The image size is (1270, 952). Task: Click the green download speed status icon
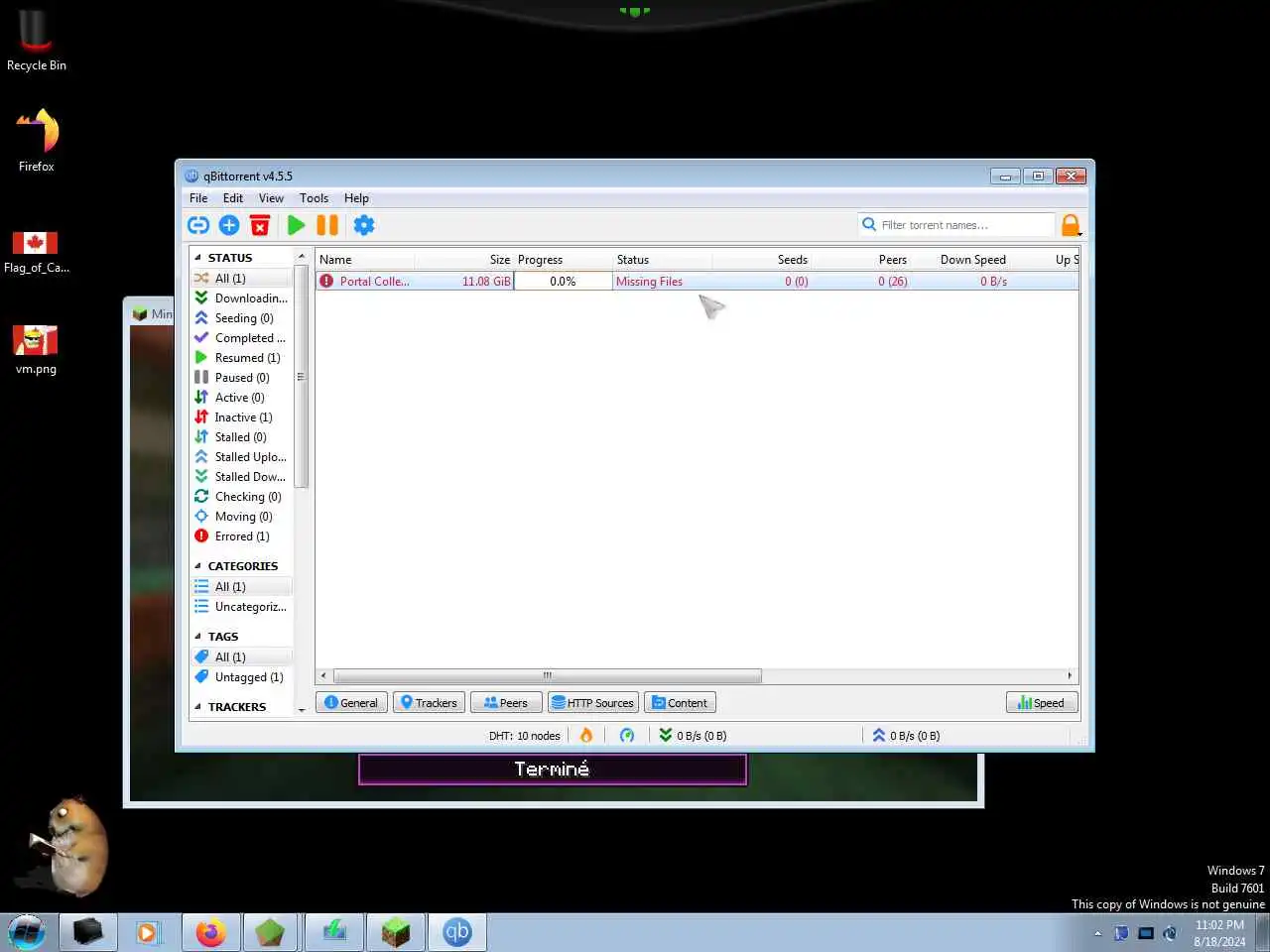[x=666, y=735]
